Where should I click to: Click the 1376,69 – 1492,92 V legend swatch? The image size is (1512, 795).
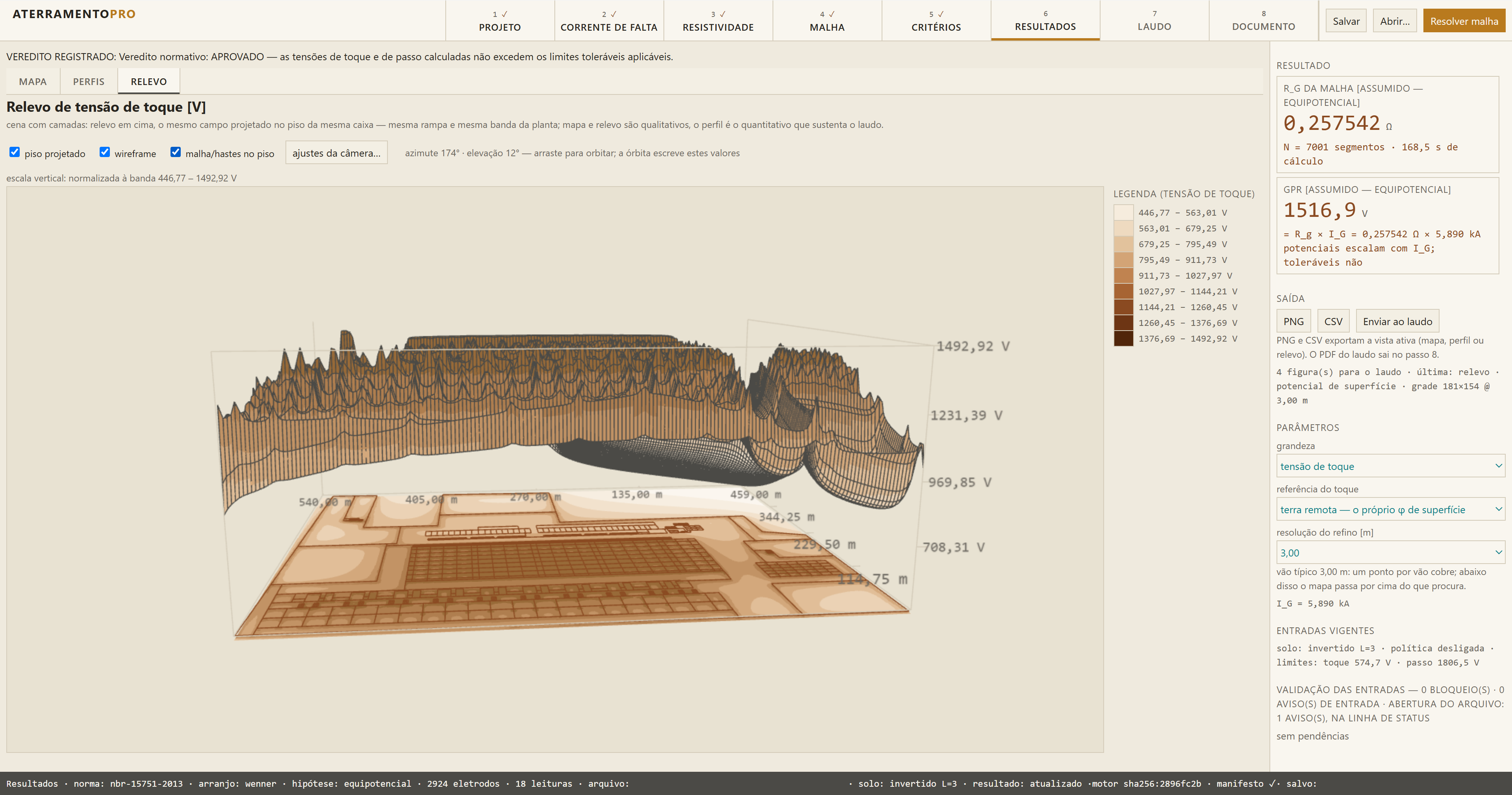pos(1123,338)
